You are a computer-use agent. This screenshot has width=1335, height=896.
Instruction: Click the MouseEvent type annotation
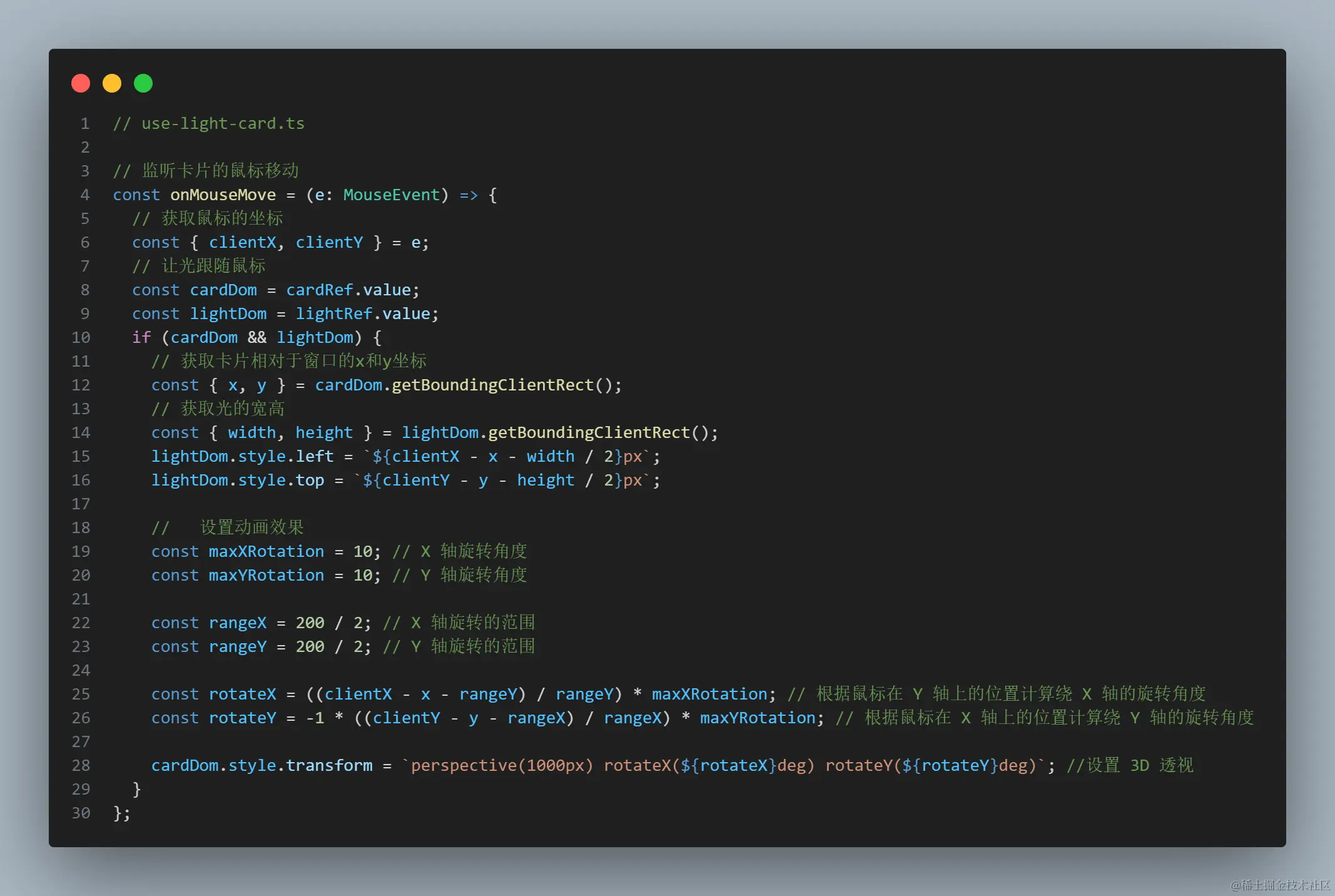[392, 195]
